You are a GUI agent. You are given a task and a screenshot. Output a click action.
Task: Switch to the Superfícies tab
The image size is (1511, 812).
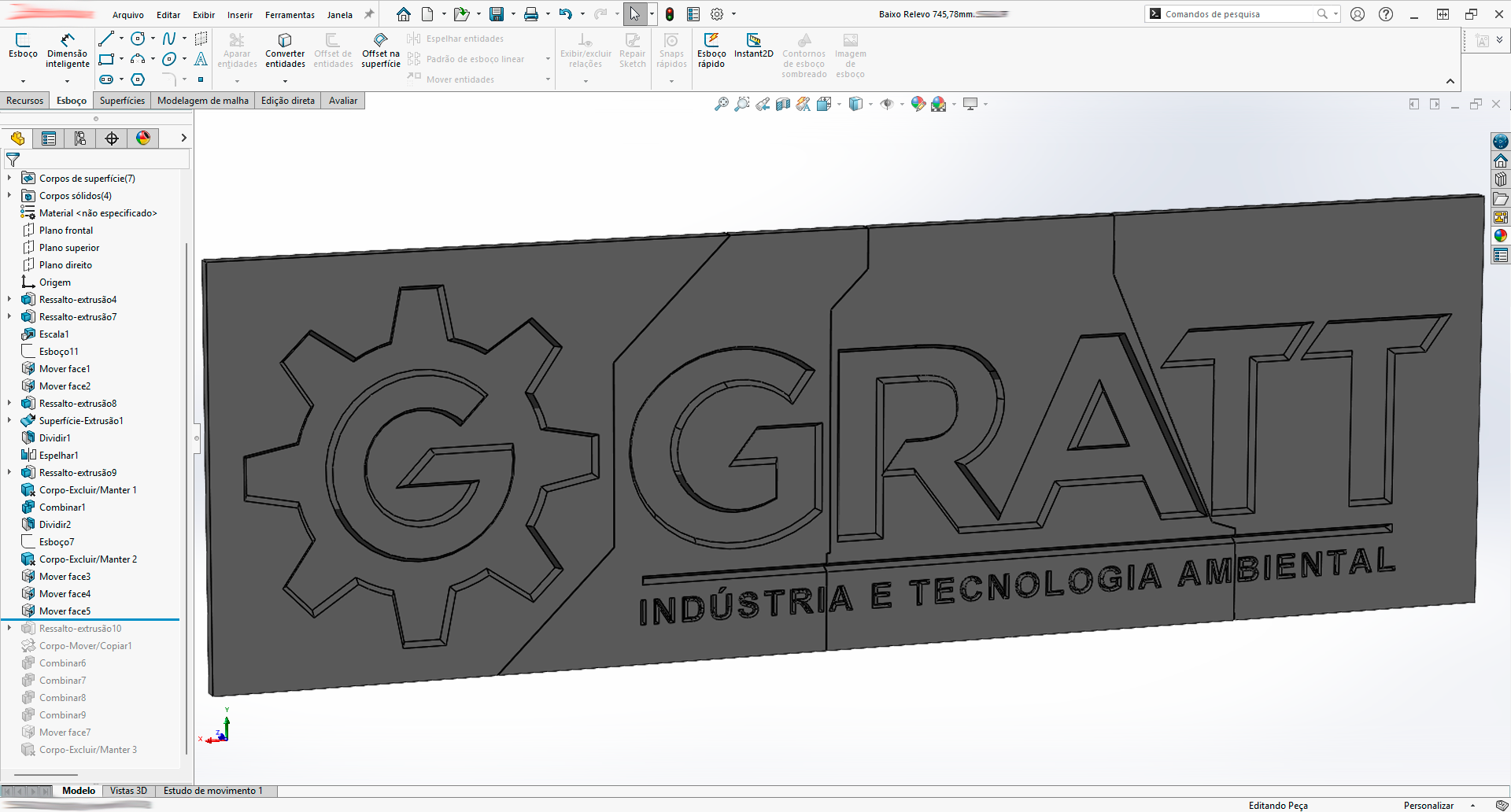coord(122,101)
